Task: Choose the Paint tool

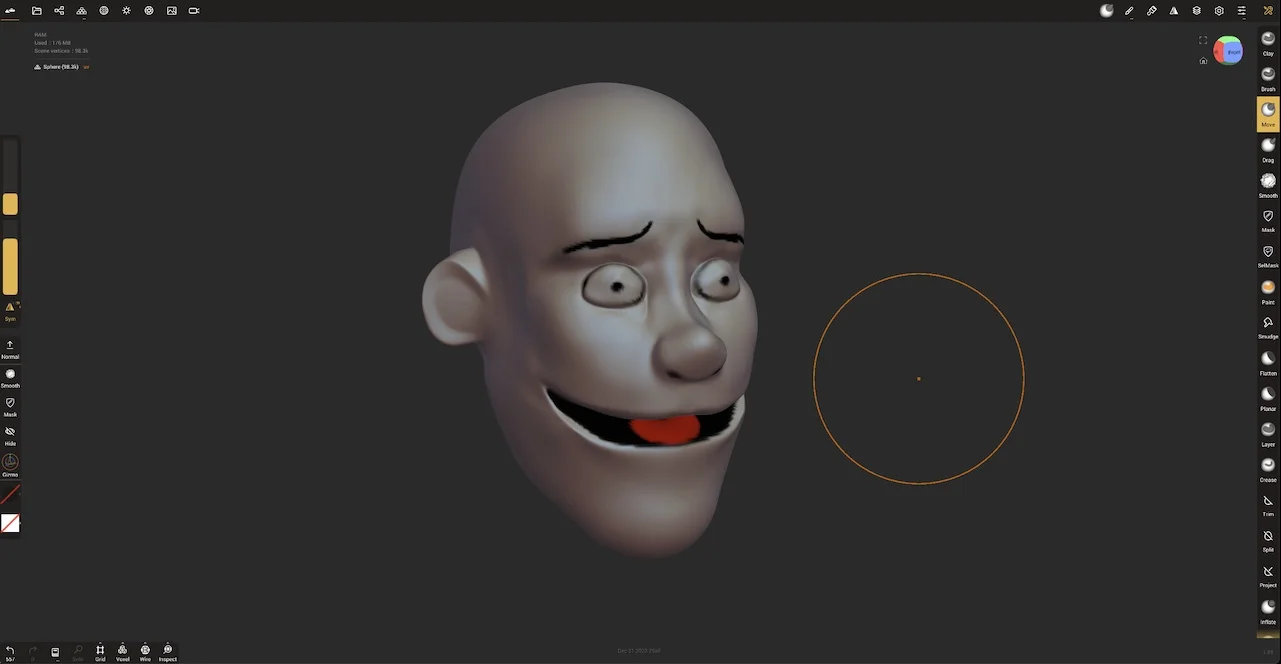Action: pyautogui.click(x=1268, y=292)
